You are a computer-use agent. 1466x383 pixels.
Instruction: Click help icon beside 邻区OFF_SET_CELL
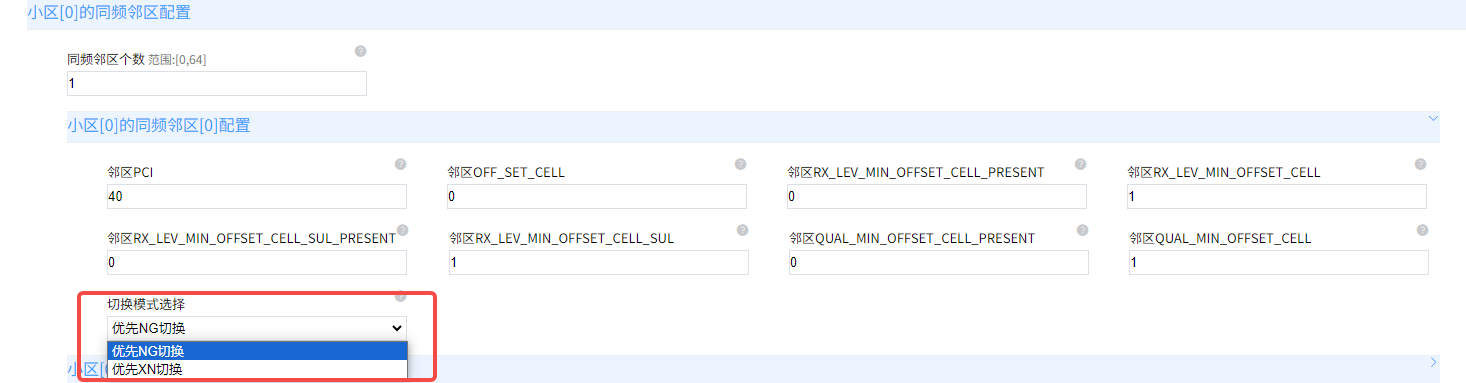click(x=740, y=164)
